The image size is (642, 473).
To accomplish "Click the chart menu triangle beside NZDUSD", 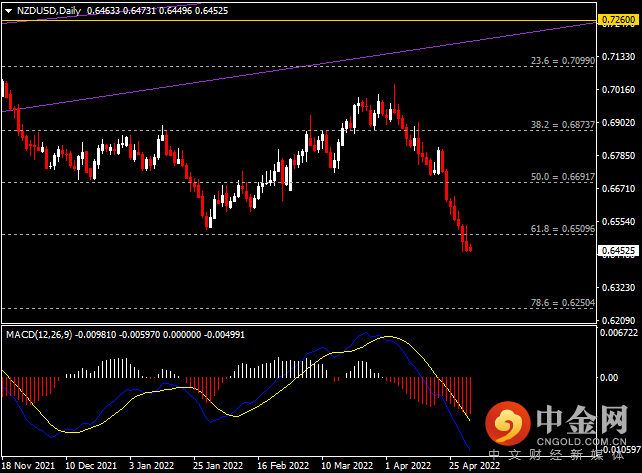I will click(8, 11).
